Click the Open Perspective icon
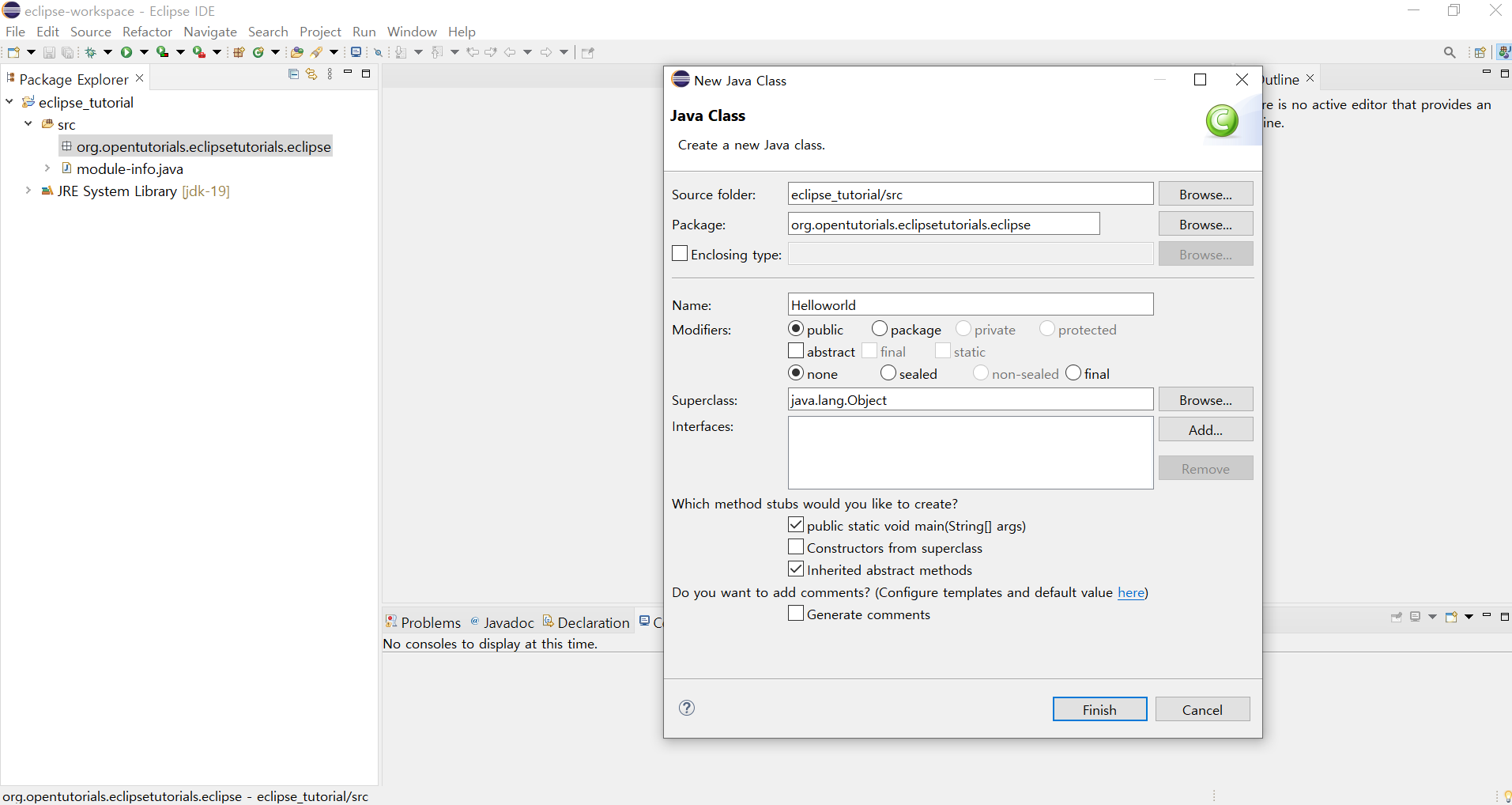Viewport: 1512px width, 805px height. (x=1480, y=52)
